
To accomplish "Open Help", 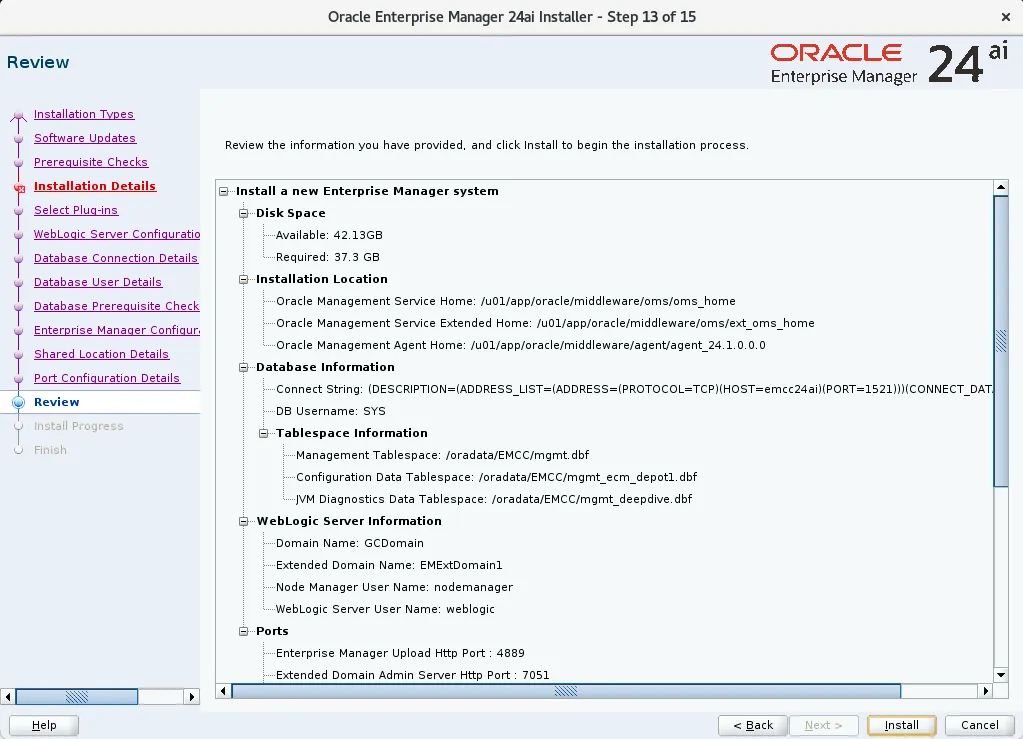I will 43,725.
